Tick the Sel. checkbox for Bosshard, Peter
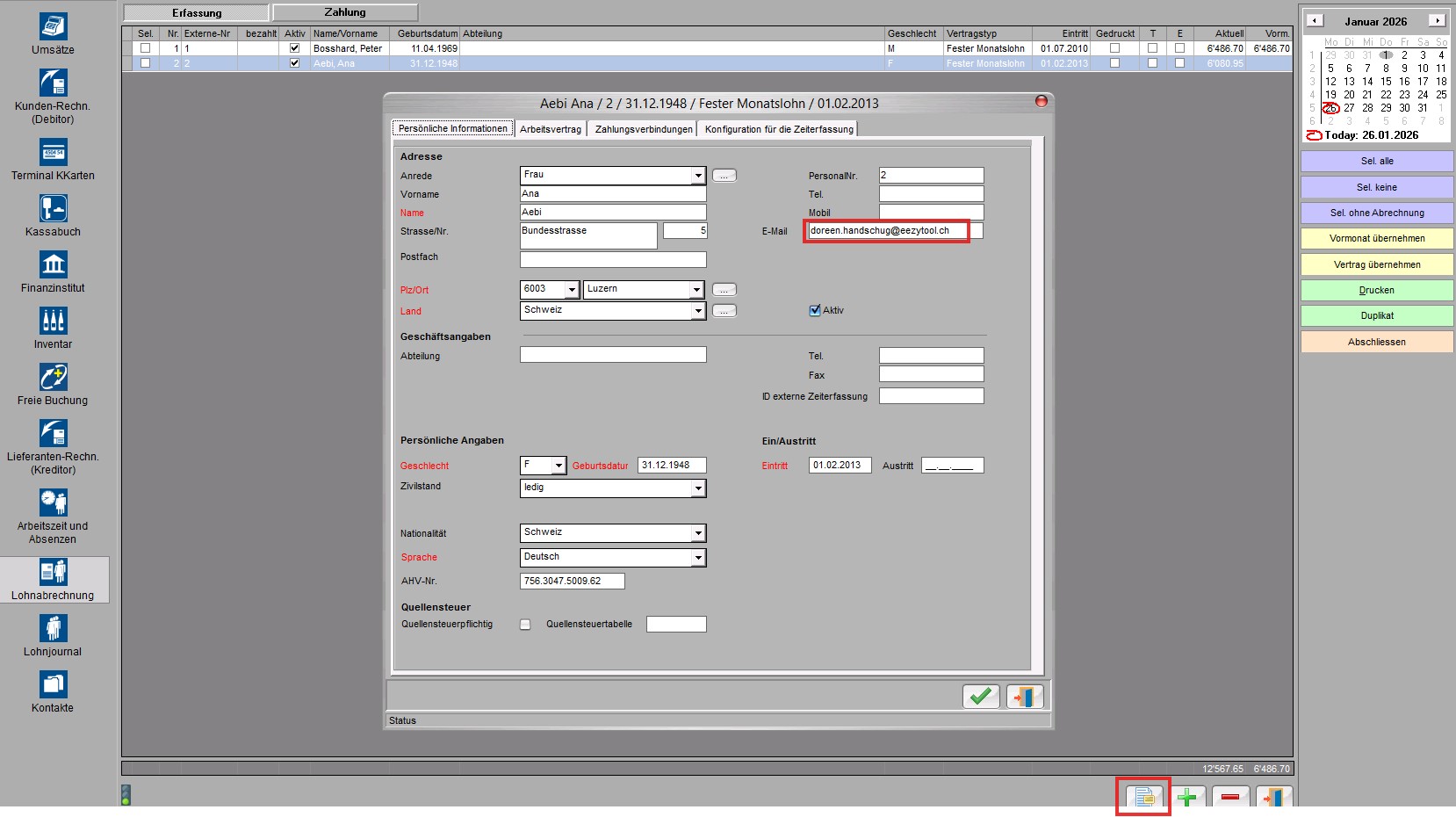This screenshot has width=1456, height=817. (x=146, y=48)
